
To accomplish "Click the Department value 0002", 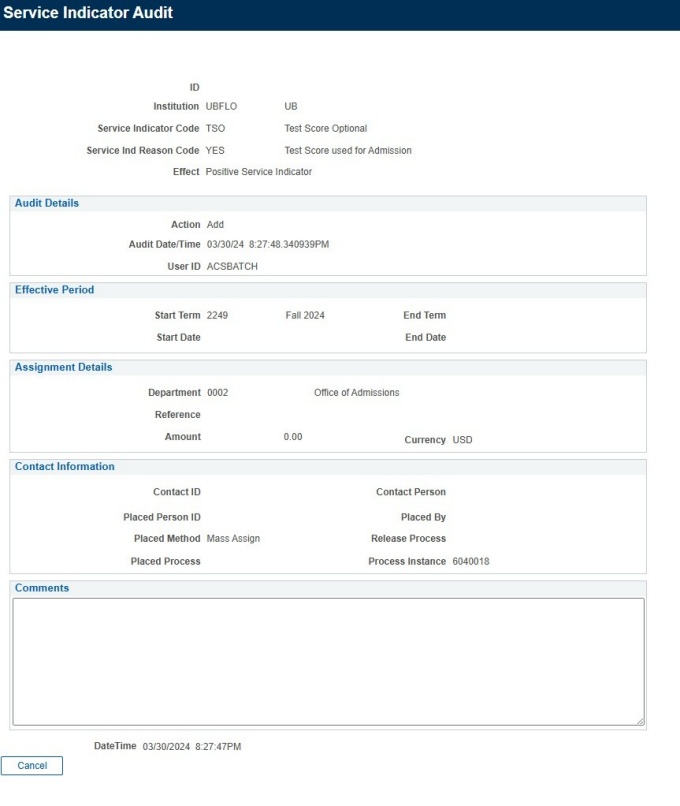I will [218, 393].
